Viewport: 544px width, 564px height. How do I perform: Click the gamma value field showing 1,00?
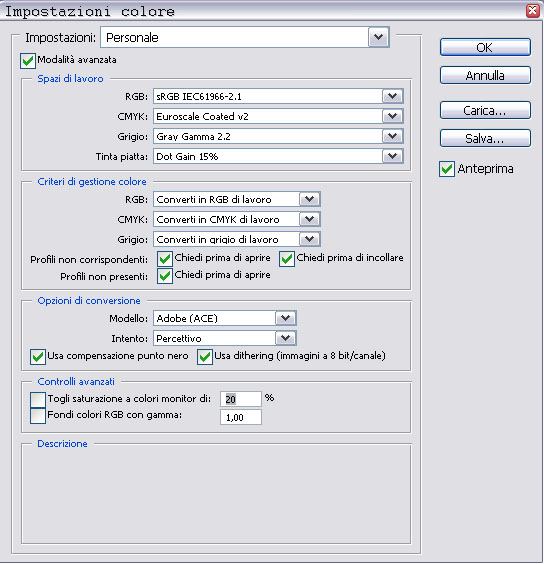[241, 417]
